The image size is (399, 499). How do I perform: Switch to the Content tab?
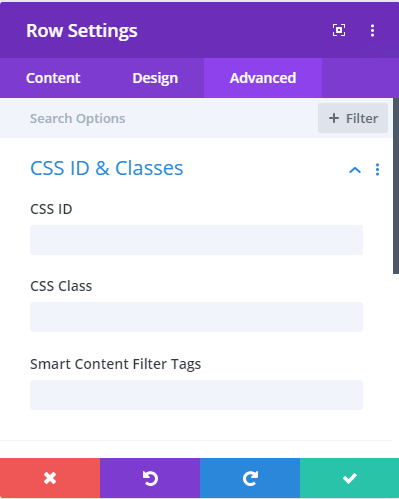pyautogui.click(x=53, y=78)
